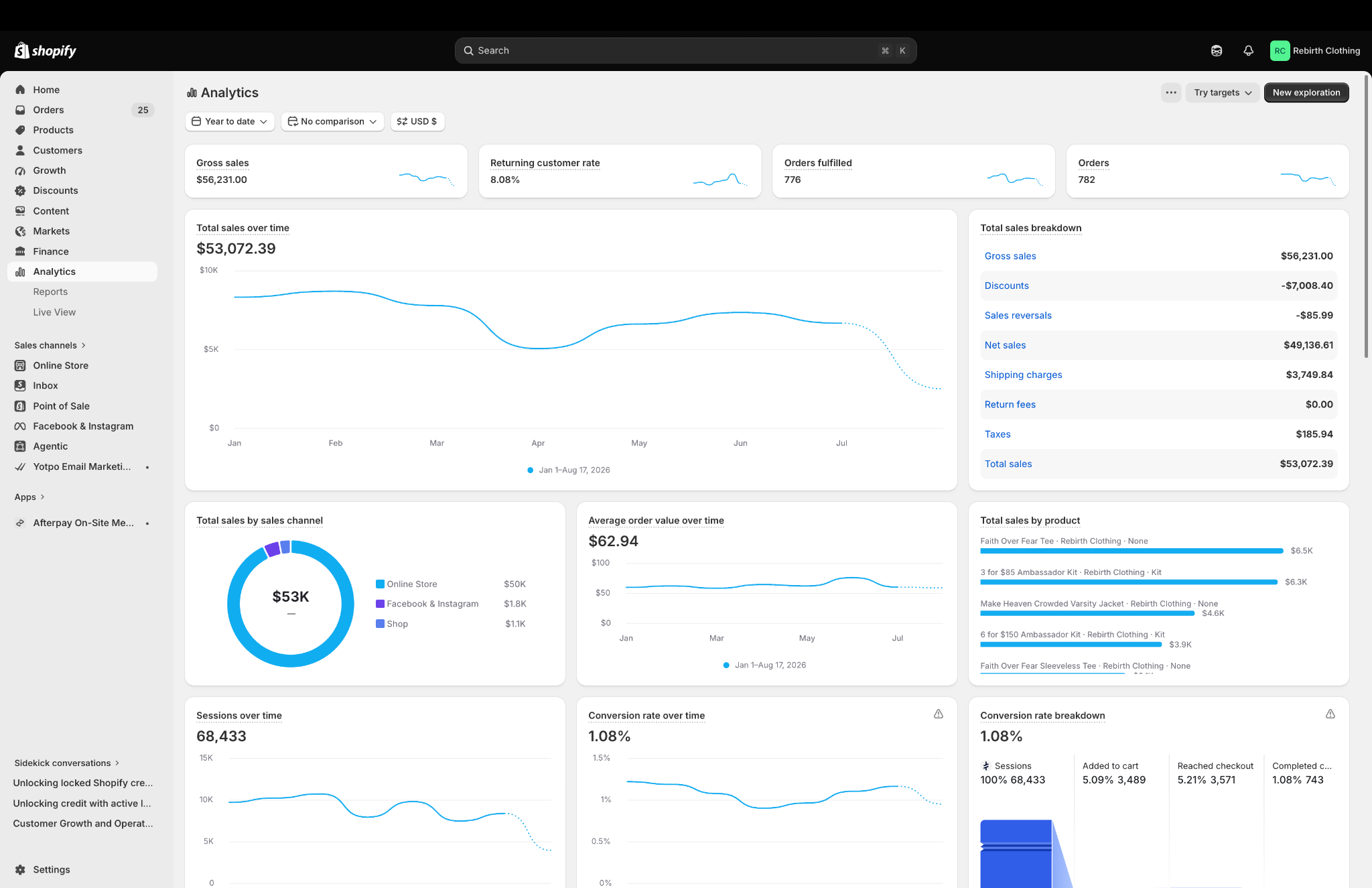Screen dimensions: 1372x888
Task: Open the Net sales link
Action: point(1005,345)
